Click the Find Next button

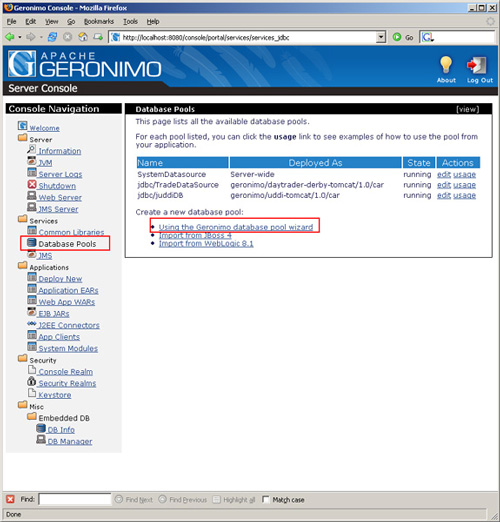coord(134,499)
